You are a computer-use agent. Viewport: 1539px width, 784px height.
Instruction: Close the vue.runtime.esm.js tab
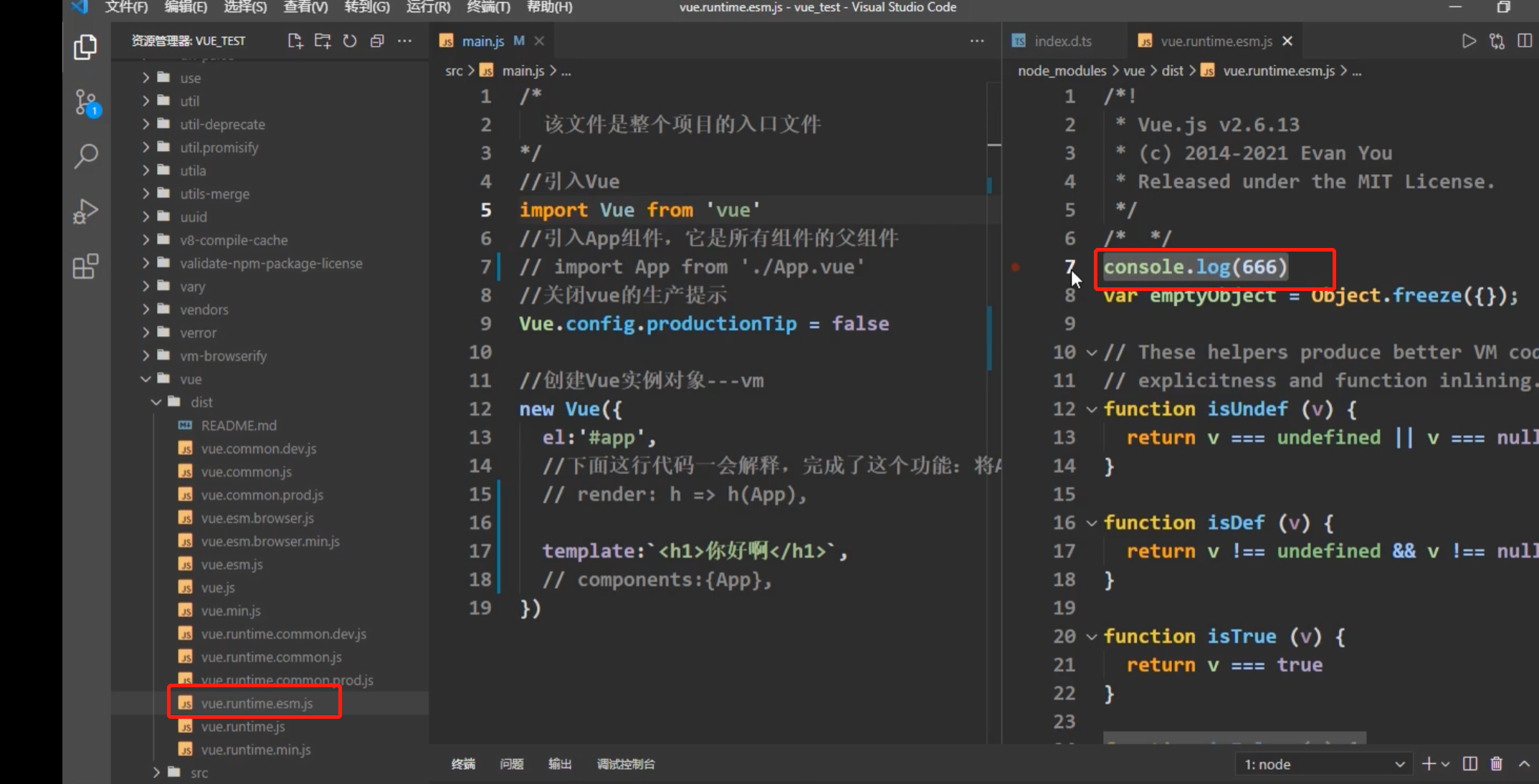(1287, 42)
